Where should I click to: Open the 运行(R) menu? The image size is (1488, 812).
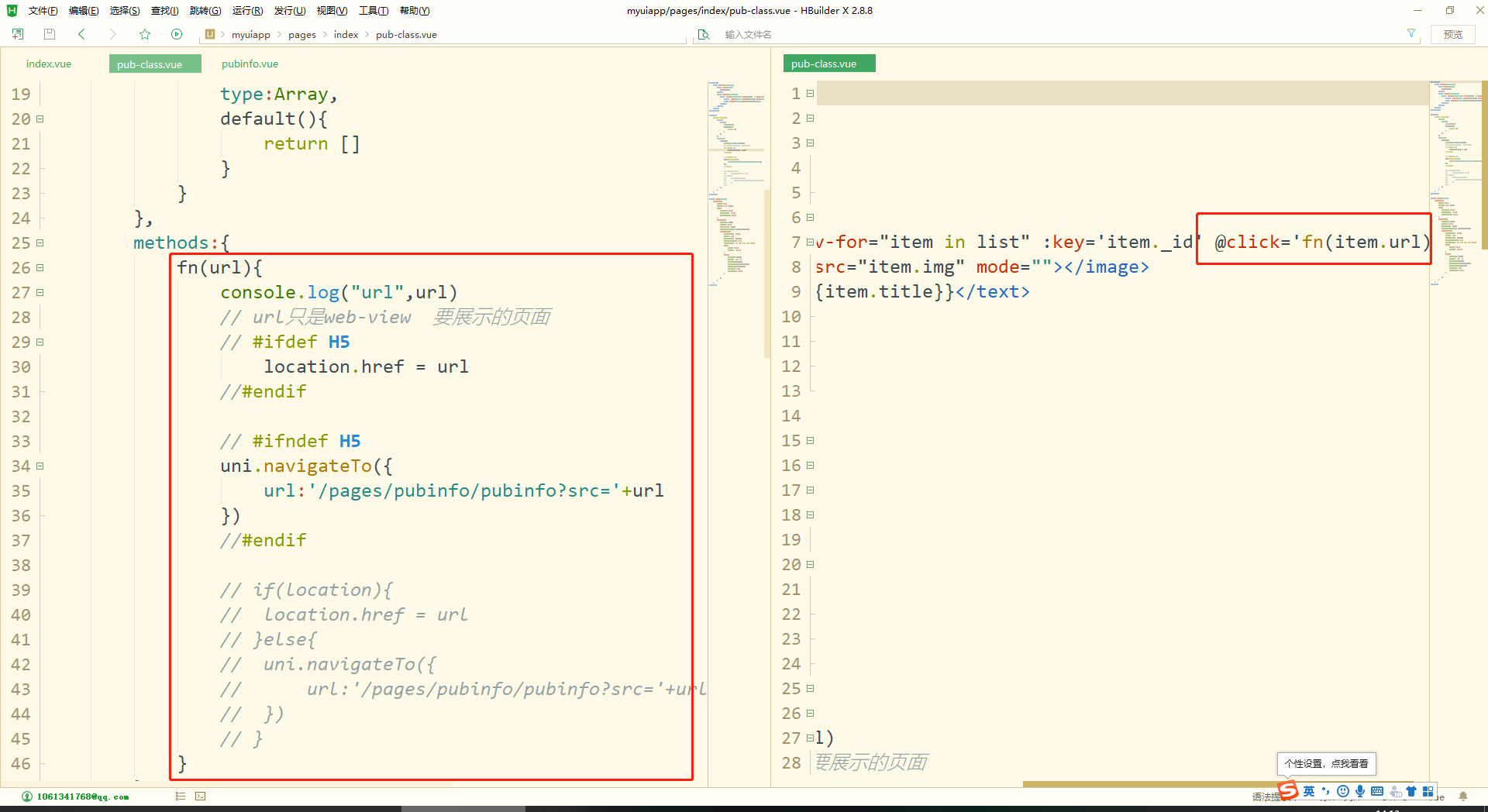click(x=248, y=11)
